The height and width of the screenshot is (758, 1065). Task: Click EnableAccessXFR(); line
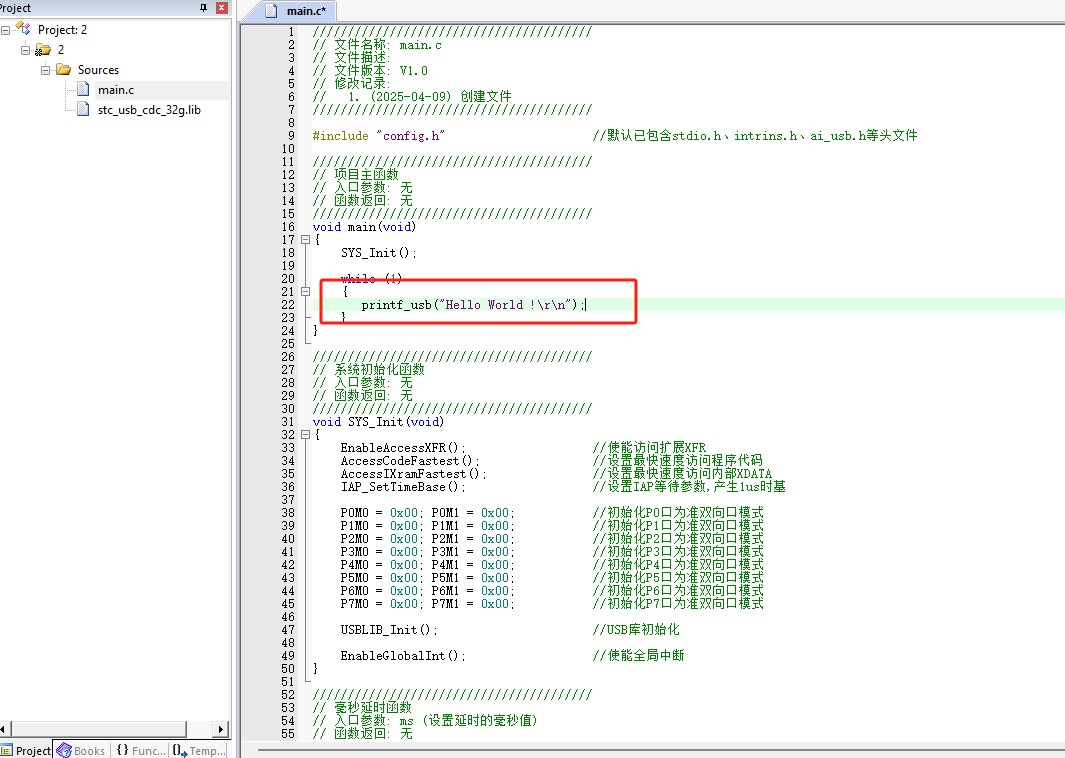coord(403,448)
